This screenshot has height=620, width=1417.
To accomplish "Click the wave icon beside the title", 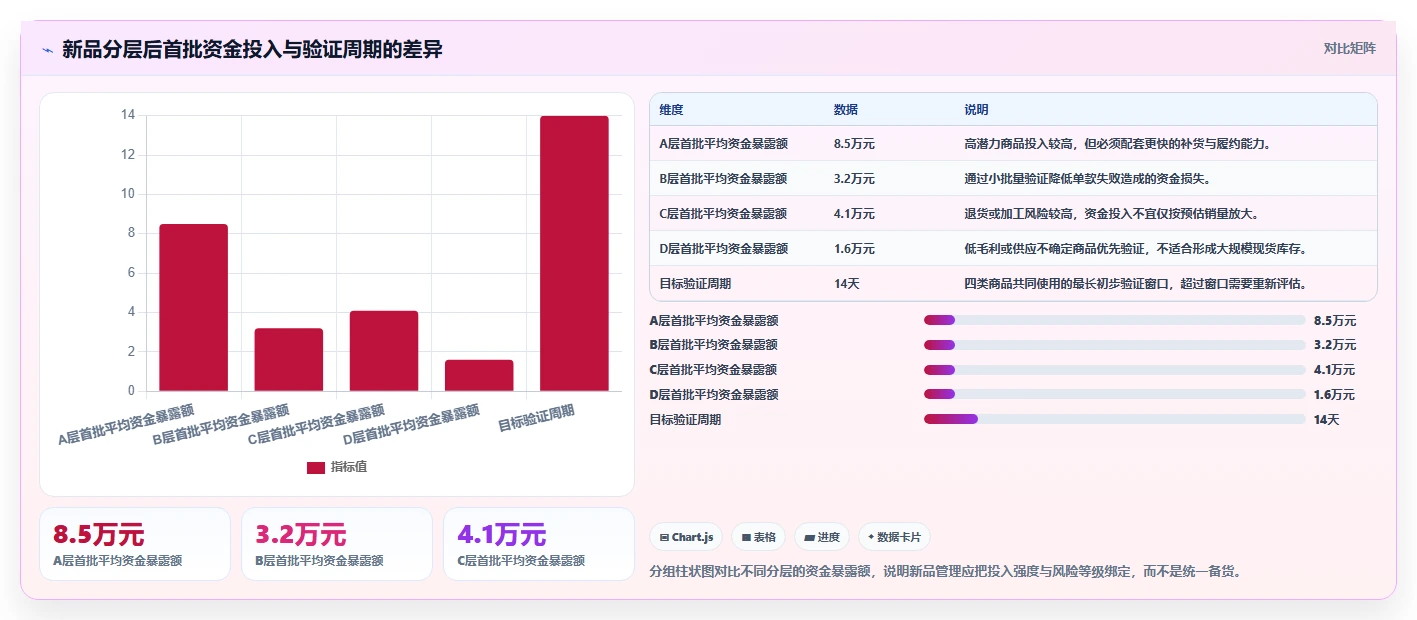I will (x=47, y=50).
